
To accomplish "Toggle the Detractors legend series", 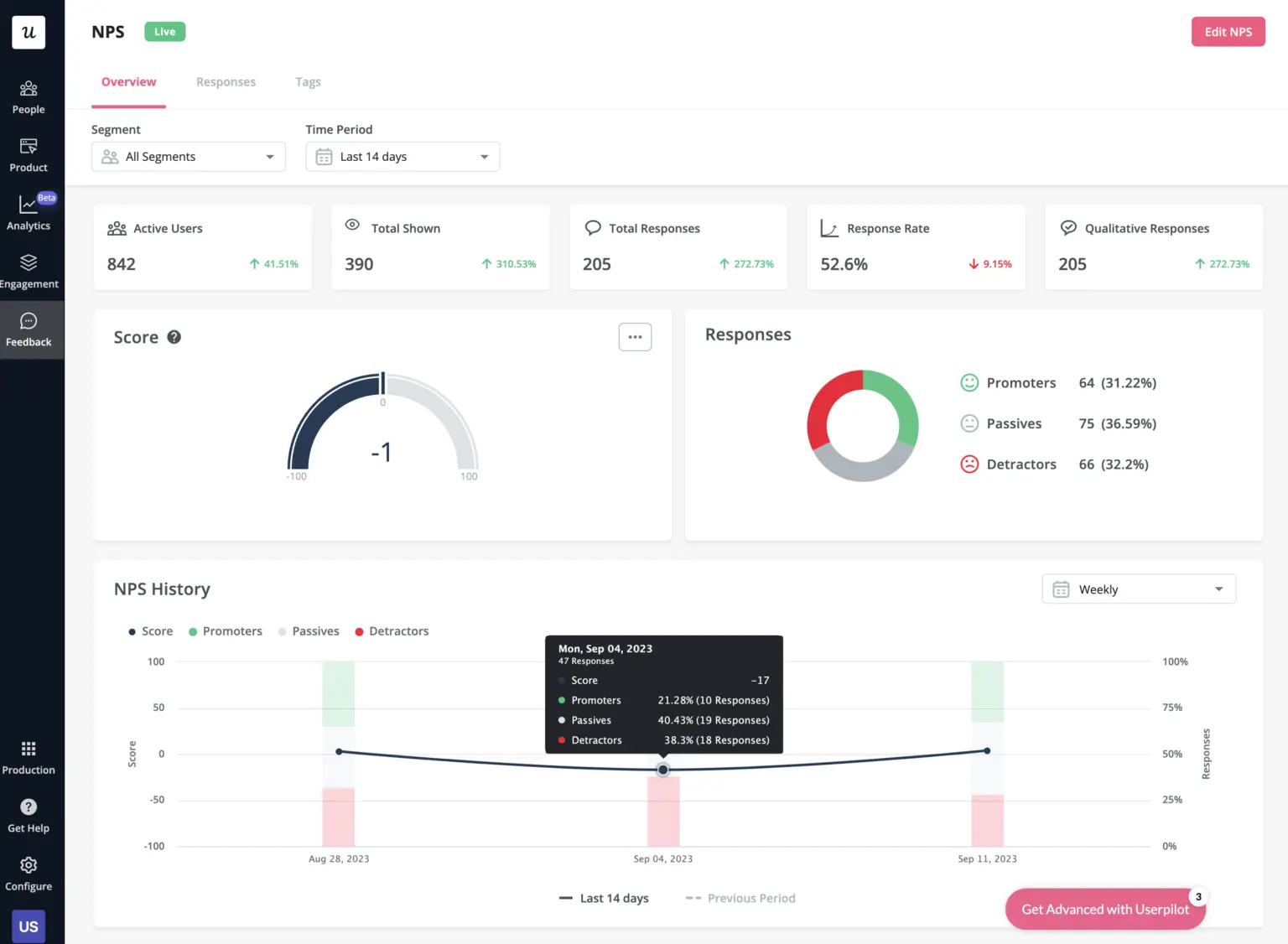I will (392, 631).
